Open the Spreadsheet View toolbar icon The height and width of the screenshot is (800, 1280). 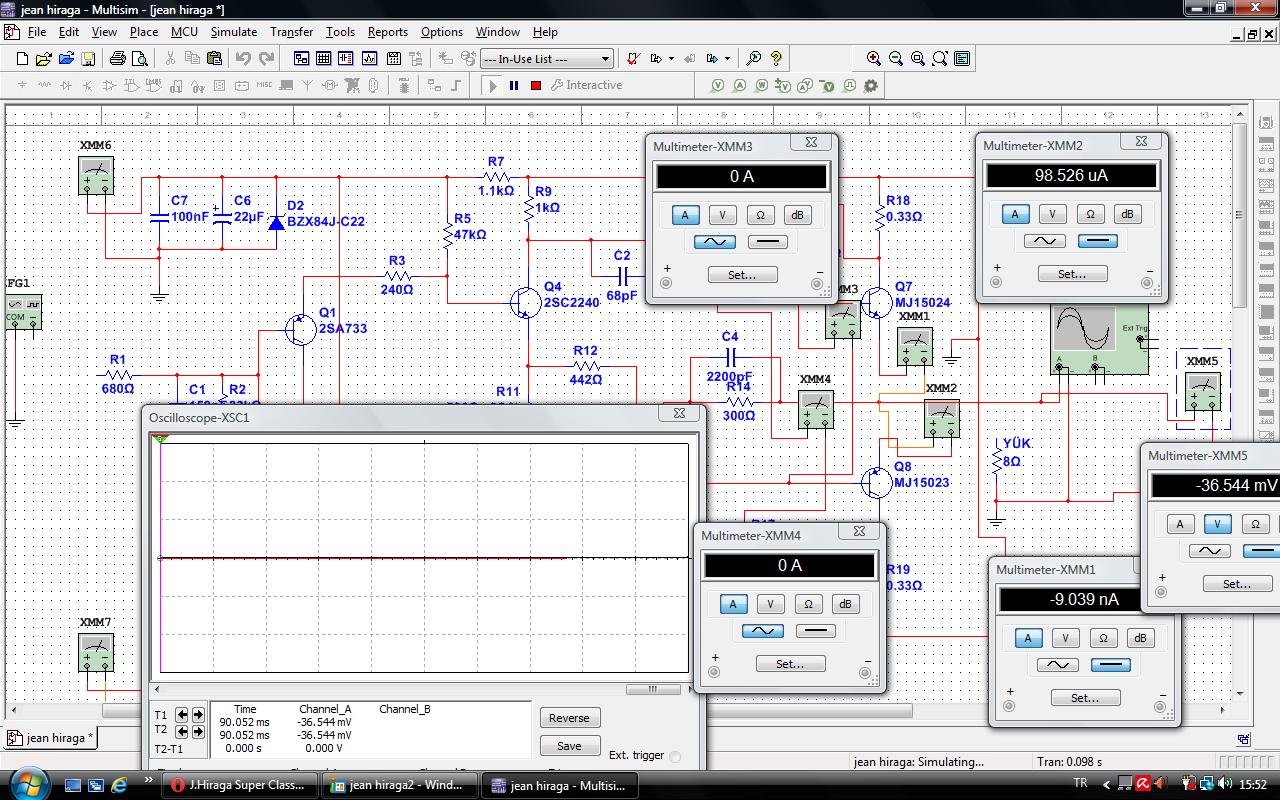[x=324, y=59]
